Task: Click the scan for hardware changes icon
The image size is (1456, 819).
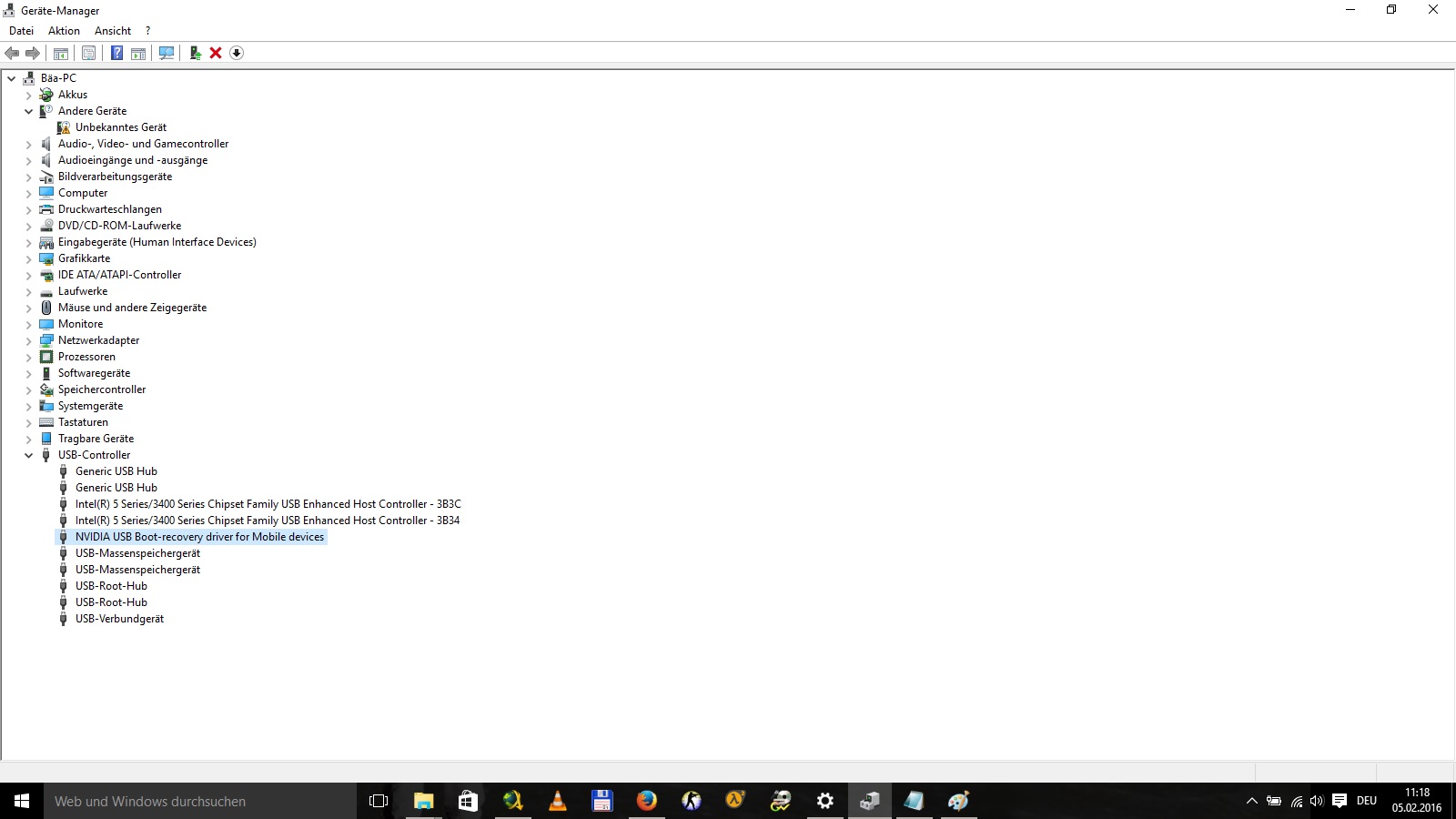Action: tap(167, 53)
